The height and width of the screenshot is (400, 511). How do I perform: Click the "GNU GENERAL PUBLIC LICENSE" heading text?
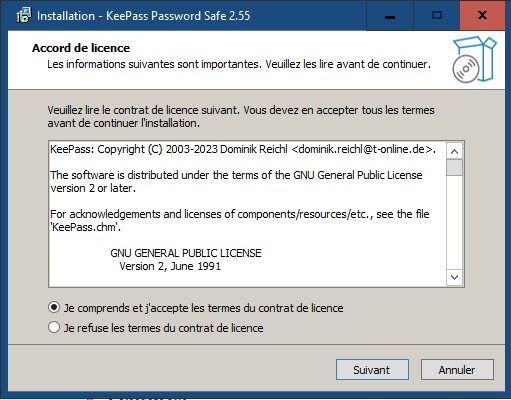pyautogui.click(x=186, y=253)
